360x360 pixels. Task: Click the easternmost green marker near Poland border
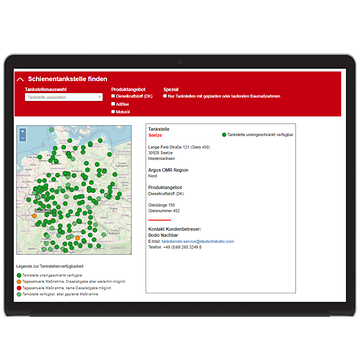coord(119,194)
